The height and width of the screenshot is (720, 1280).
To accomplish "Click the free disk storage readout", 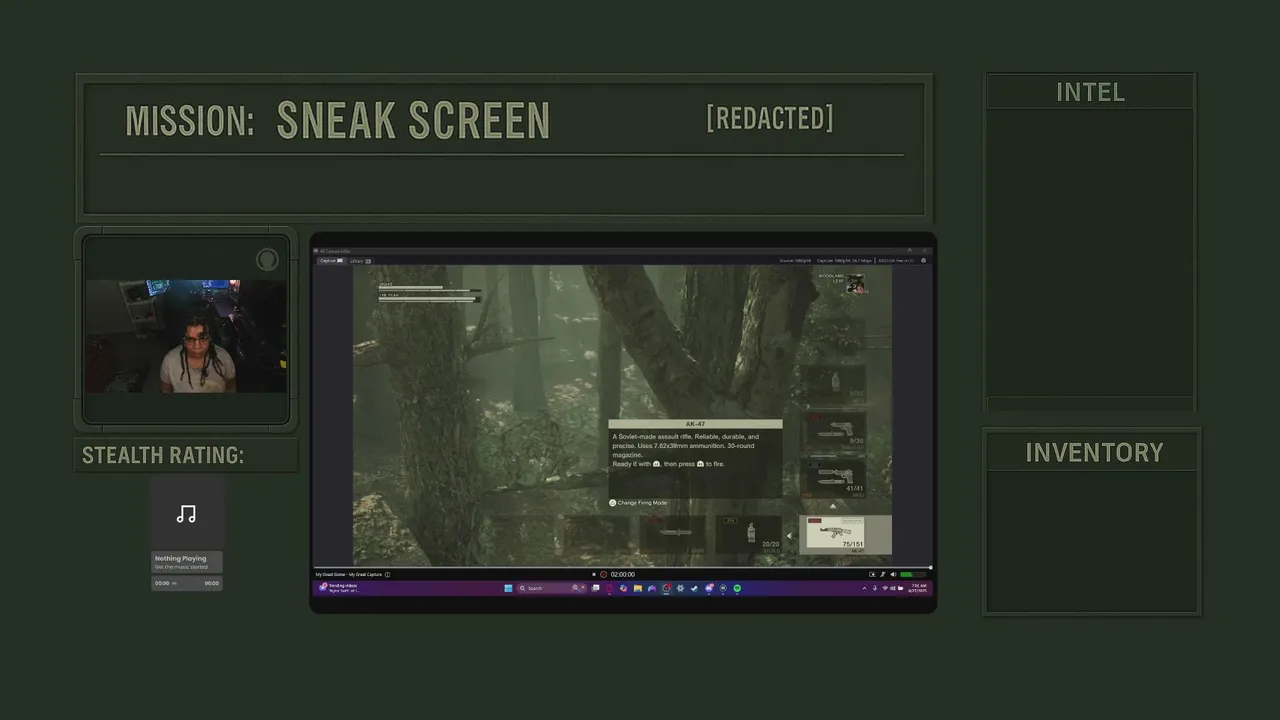I will tap(896, 261).
